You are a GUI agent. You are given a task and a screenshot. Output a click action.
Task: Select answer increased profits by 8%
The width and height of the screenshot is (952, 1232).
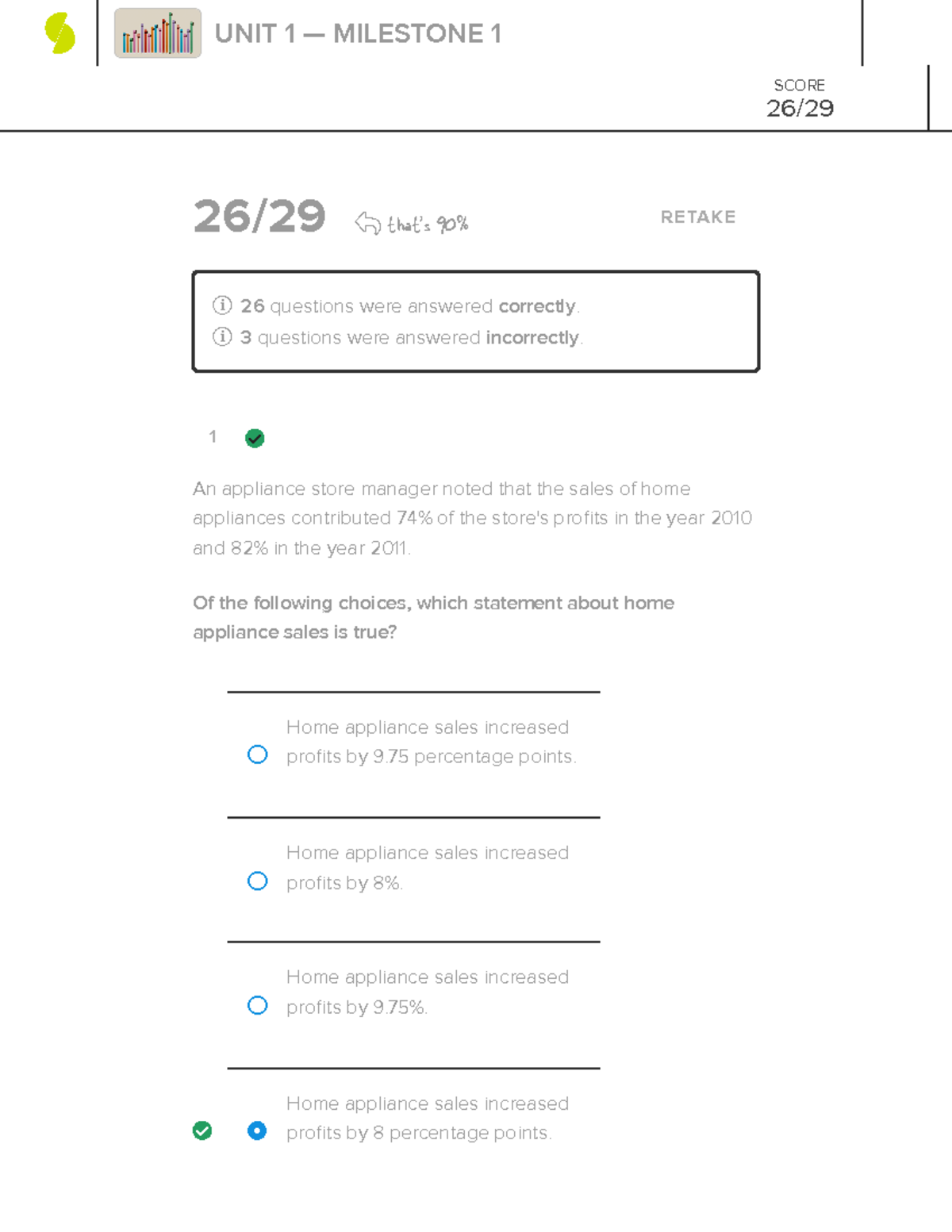(x=257, y=881)
